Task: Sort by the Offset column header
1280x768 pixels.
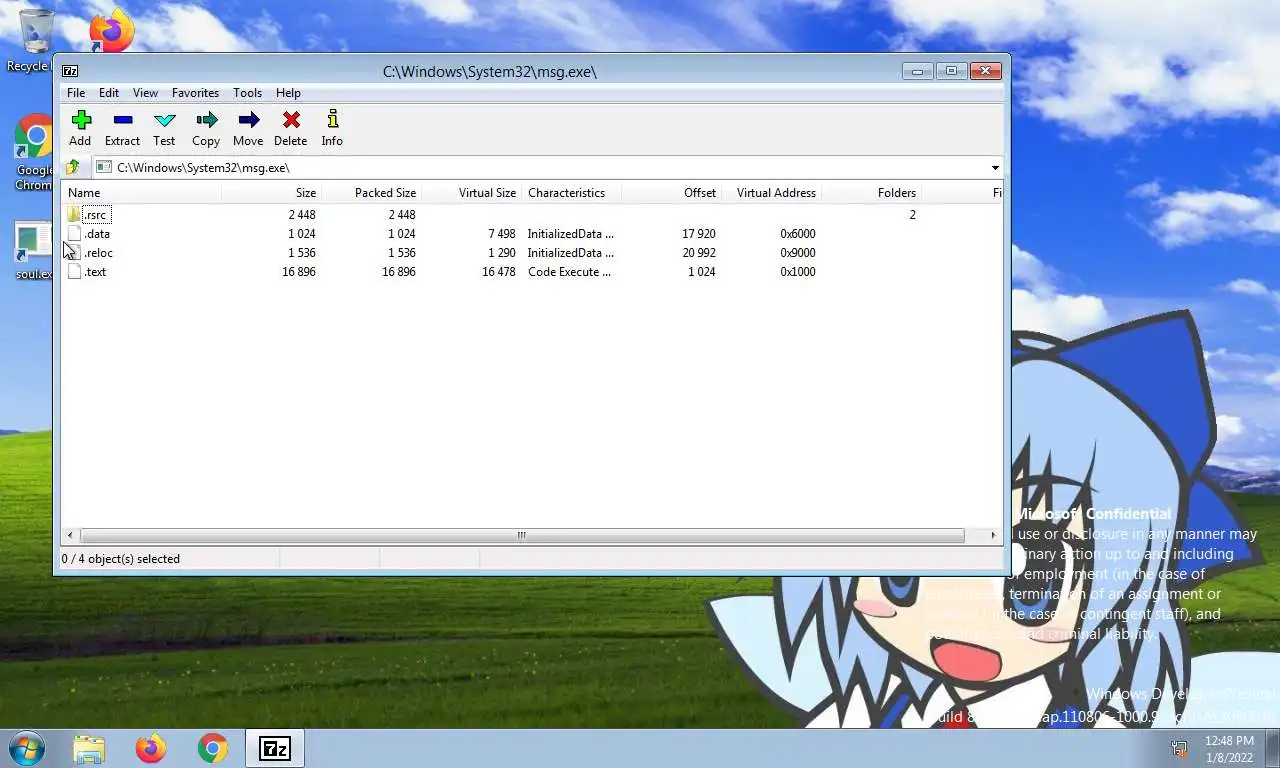Action: pos(671,193)
